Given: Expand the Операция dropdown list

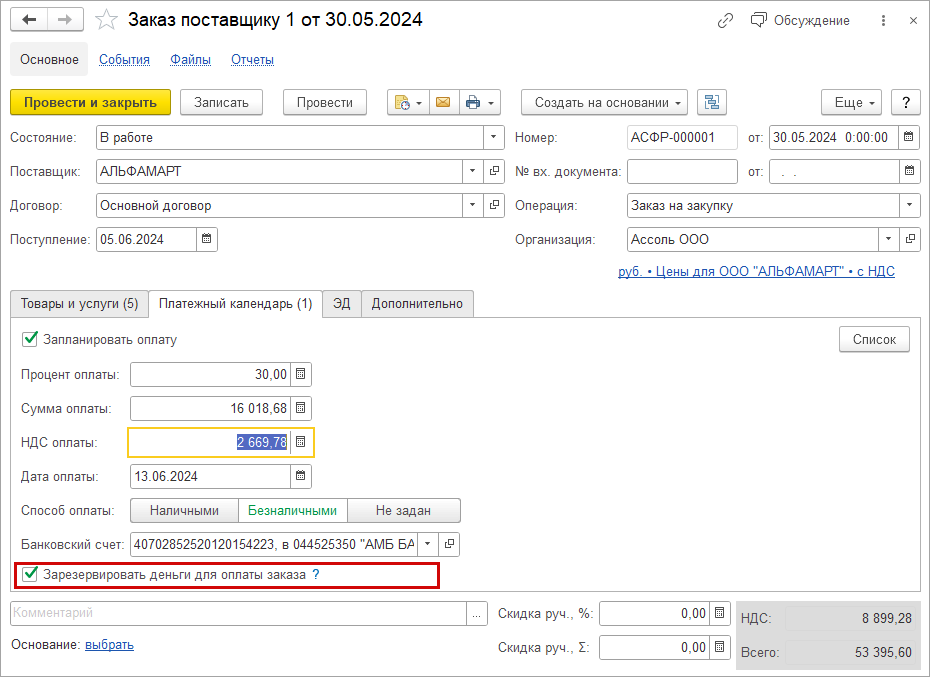Looking at the screenshot, I should tap(909, 205).
